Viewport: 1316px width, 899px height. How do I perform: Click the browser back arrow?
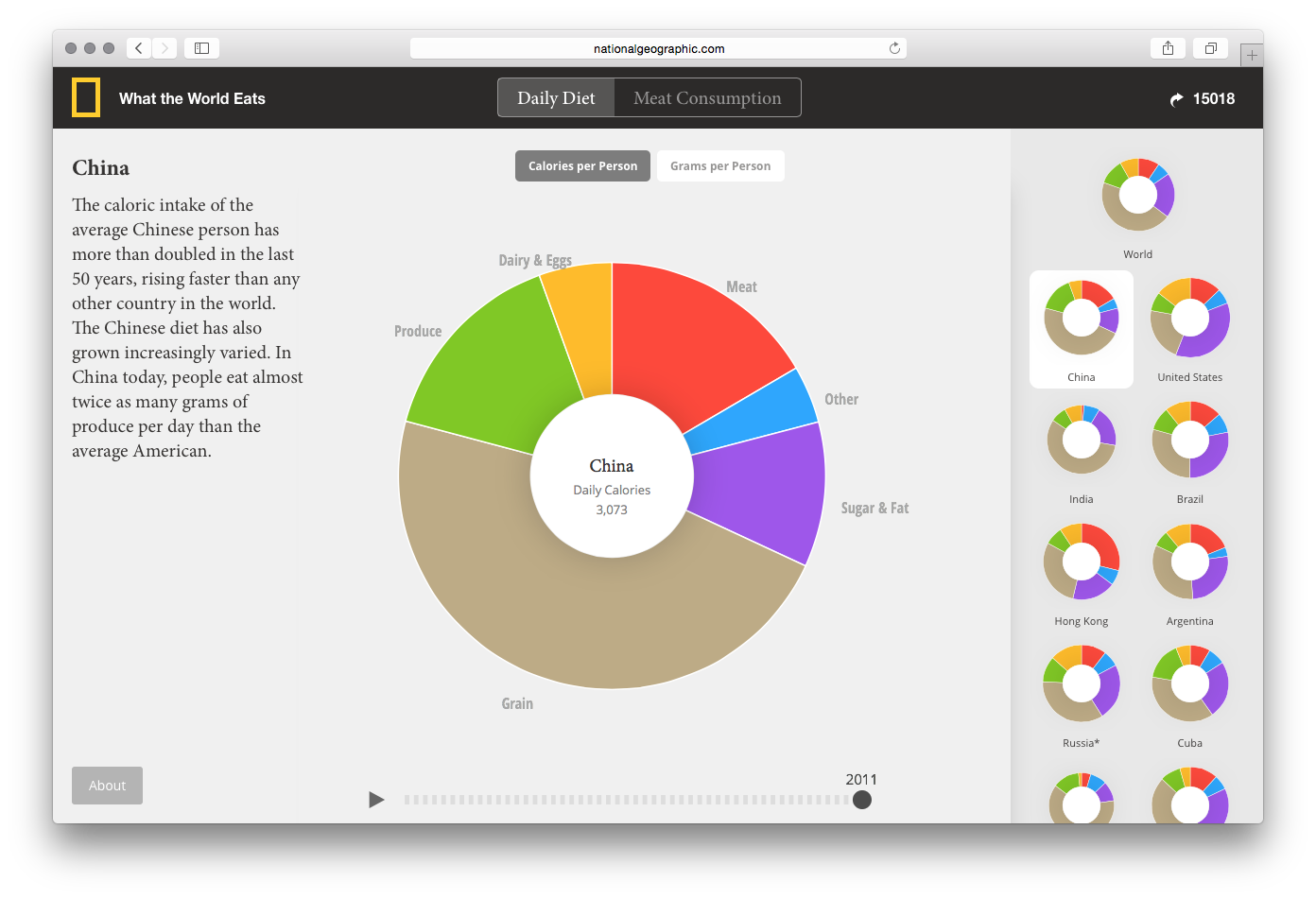pos(138,47)
